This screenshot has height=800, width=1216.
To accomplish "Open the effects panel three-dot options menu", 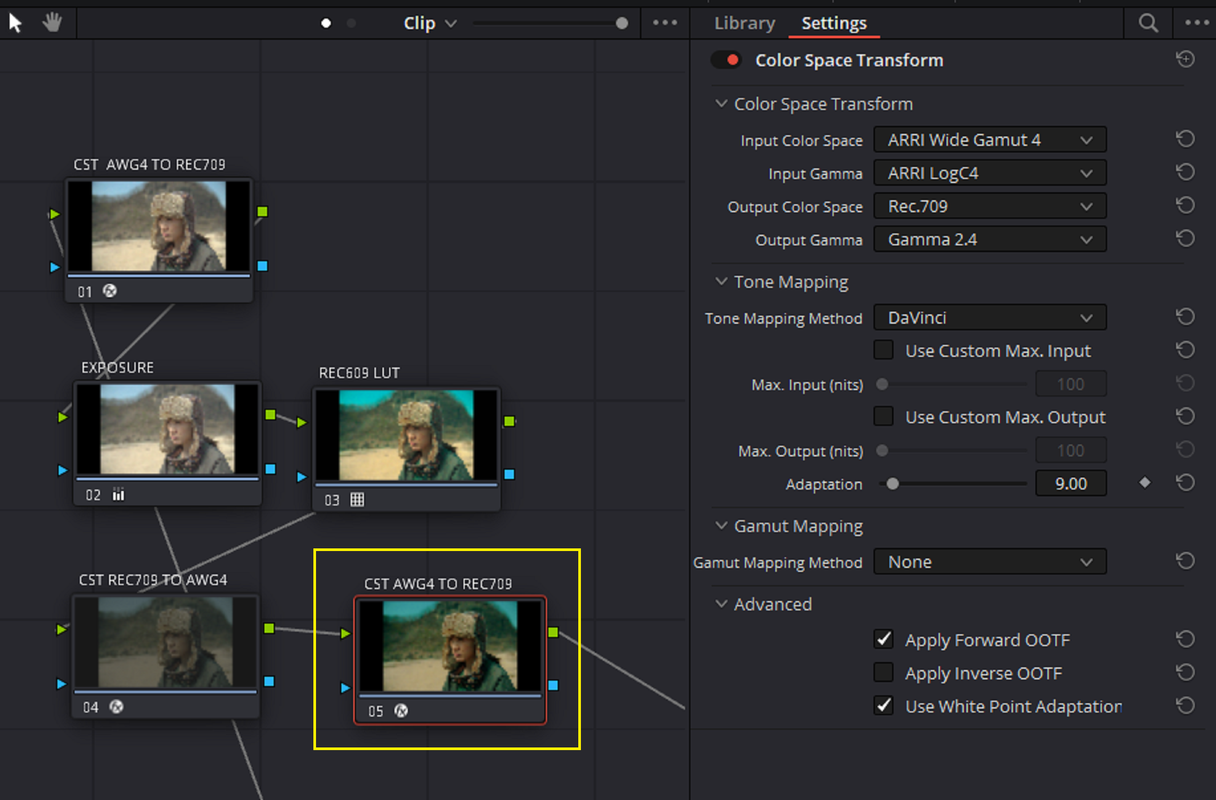I will tap(1197, 23).
